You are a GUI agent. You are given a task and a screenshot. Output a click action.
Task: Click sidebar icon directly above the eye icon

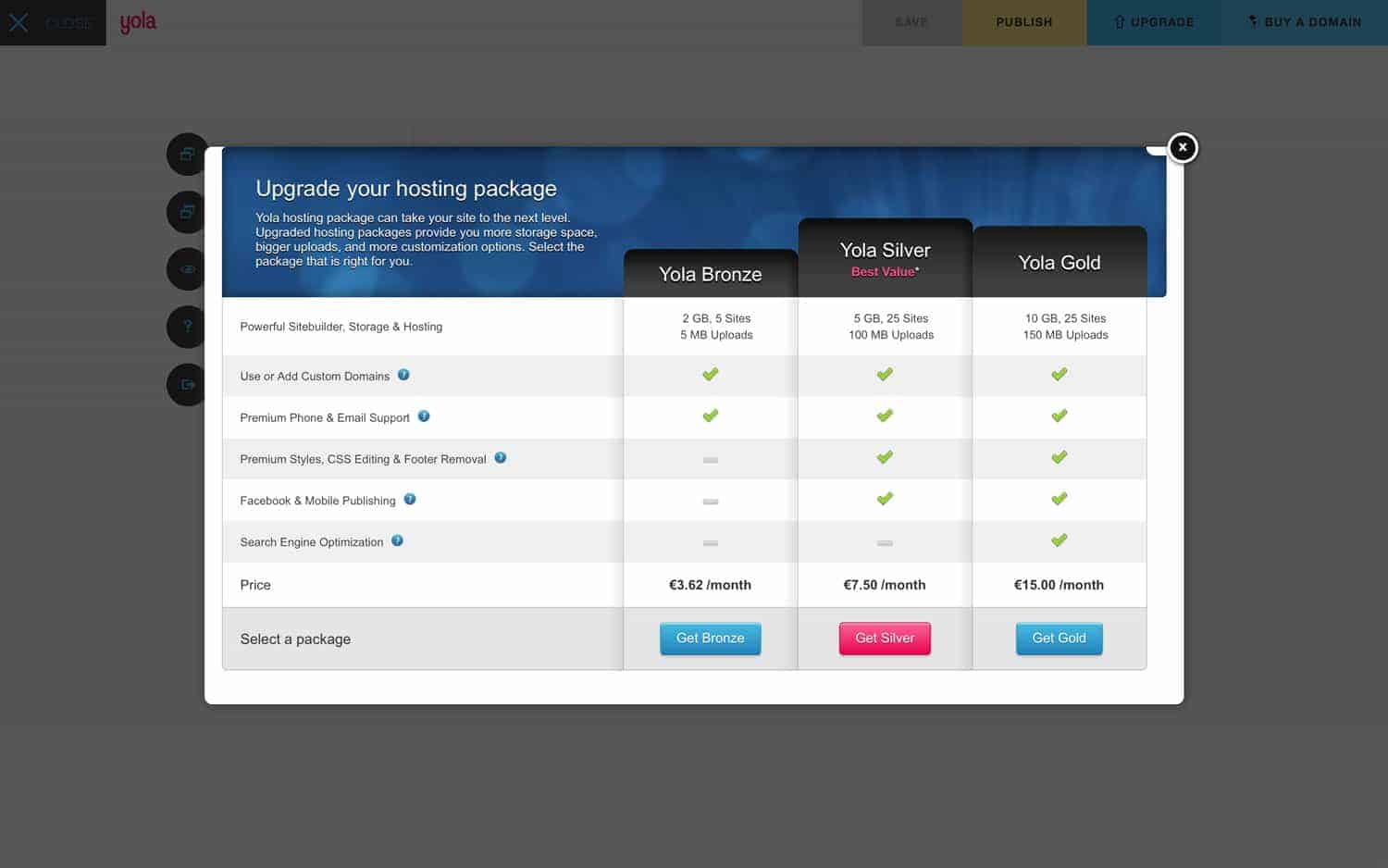coord(187,212)
